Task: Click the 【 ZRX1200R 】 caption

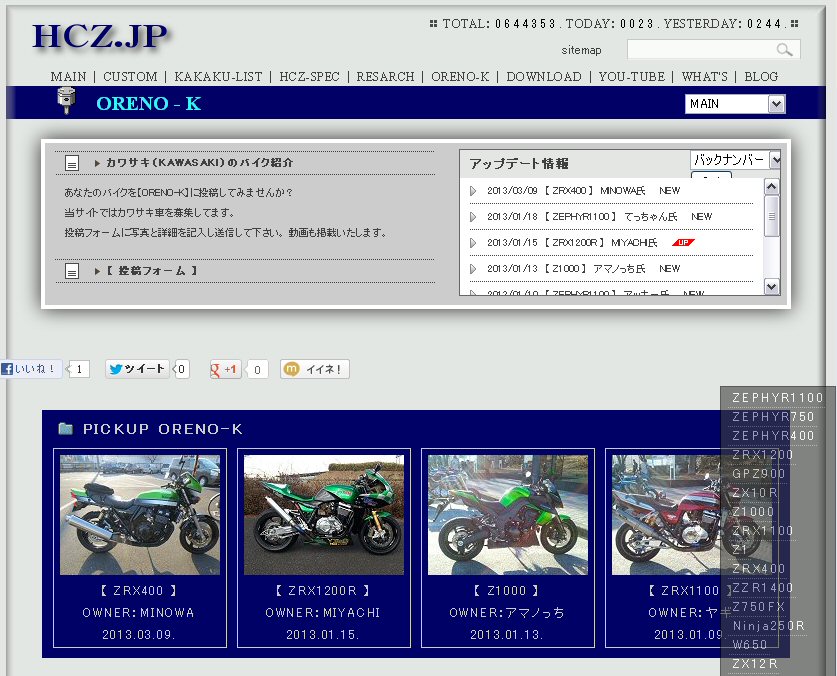Action: coord(322,590)
